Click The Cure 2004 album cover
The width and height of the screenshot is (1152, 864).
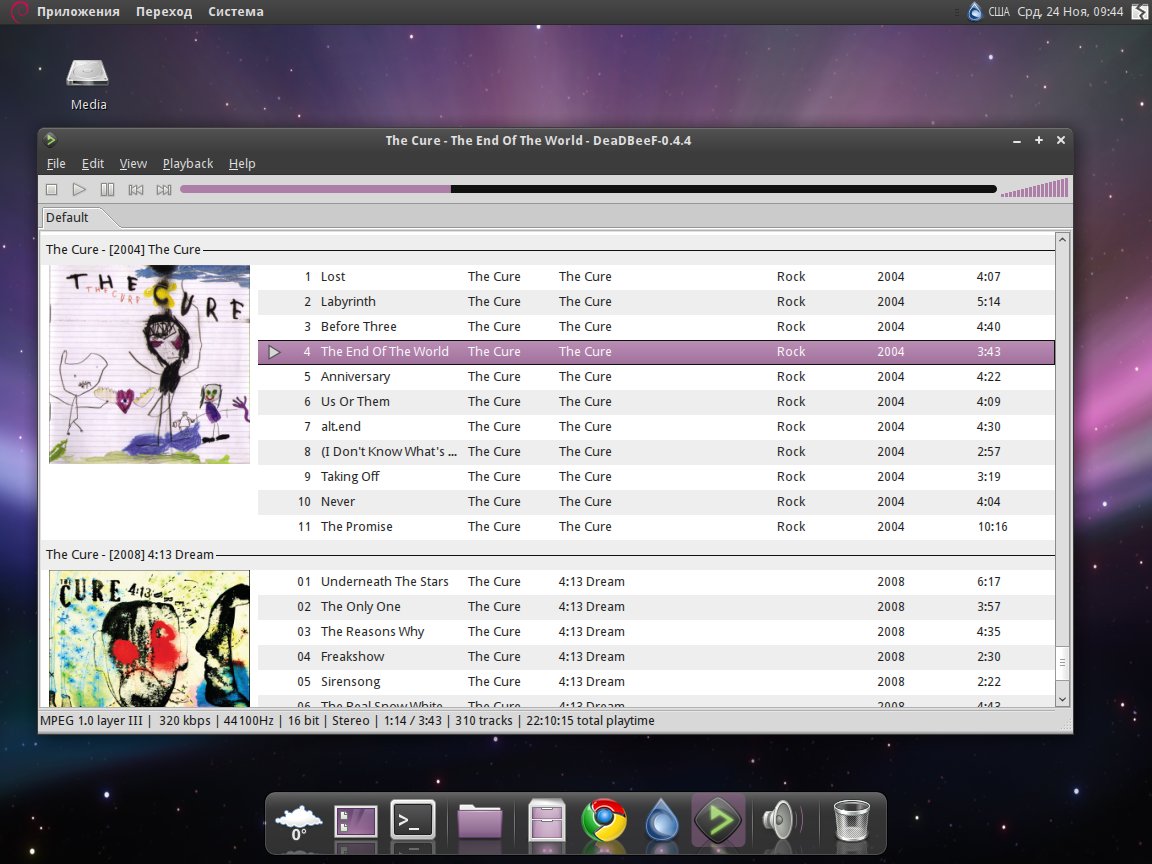(x=149, y=364)
